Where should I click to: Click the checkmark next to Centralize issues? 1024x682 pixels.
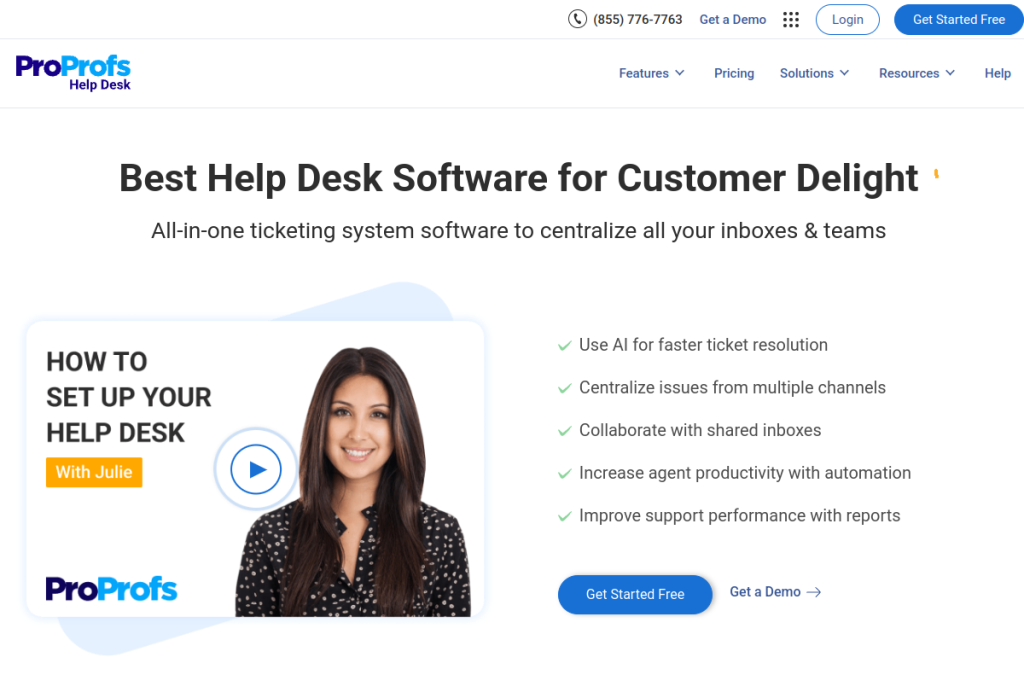(x=565, y=389)
